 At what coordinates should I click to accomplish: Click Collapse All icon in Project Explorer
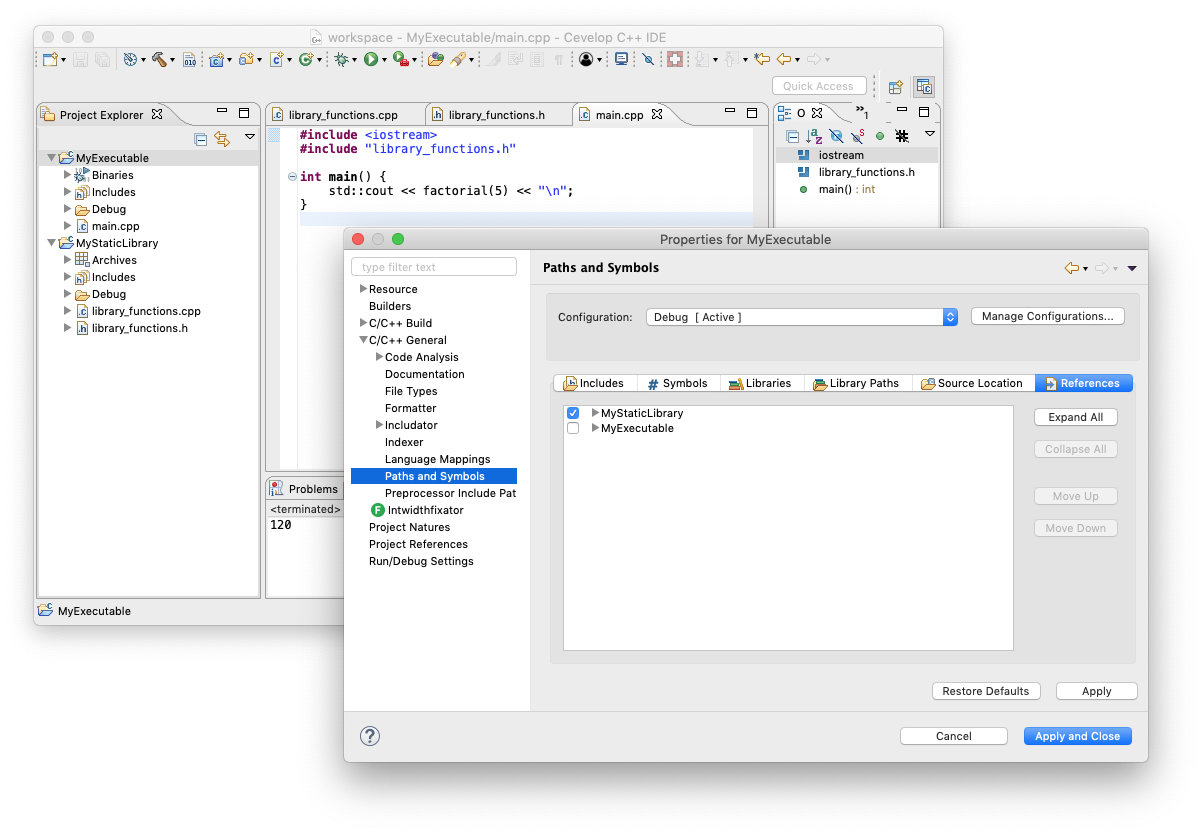coord(201,139)
